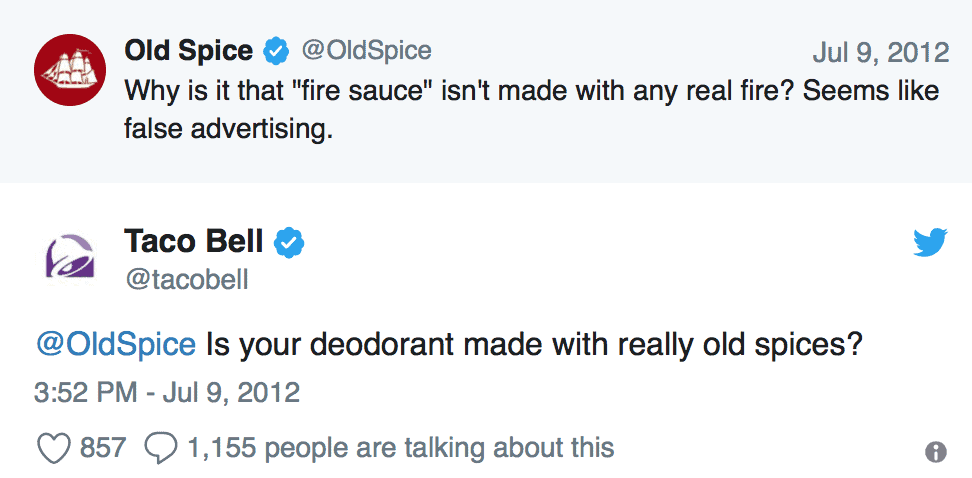Open the @OldSpice mention link
The image size is (972, 478).
[115, 345]
